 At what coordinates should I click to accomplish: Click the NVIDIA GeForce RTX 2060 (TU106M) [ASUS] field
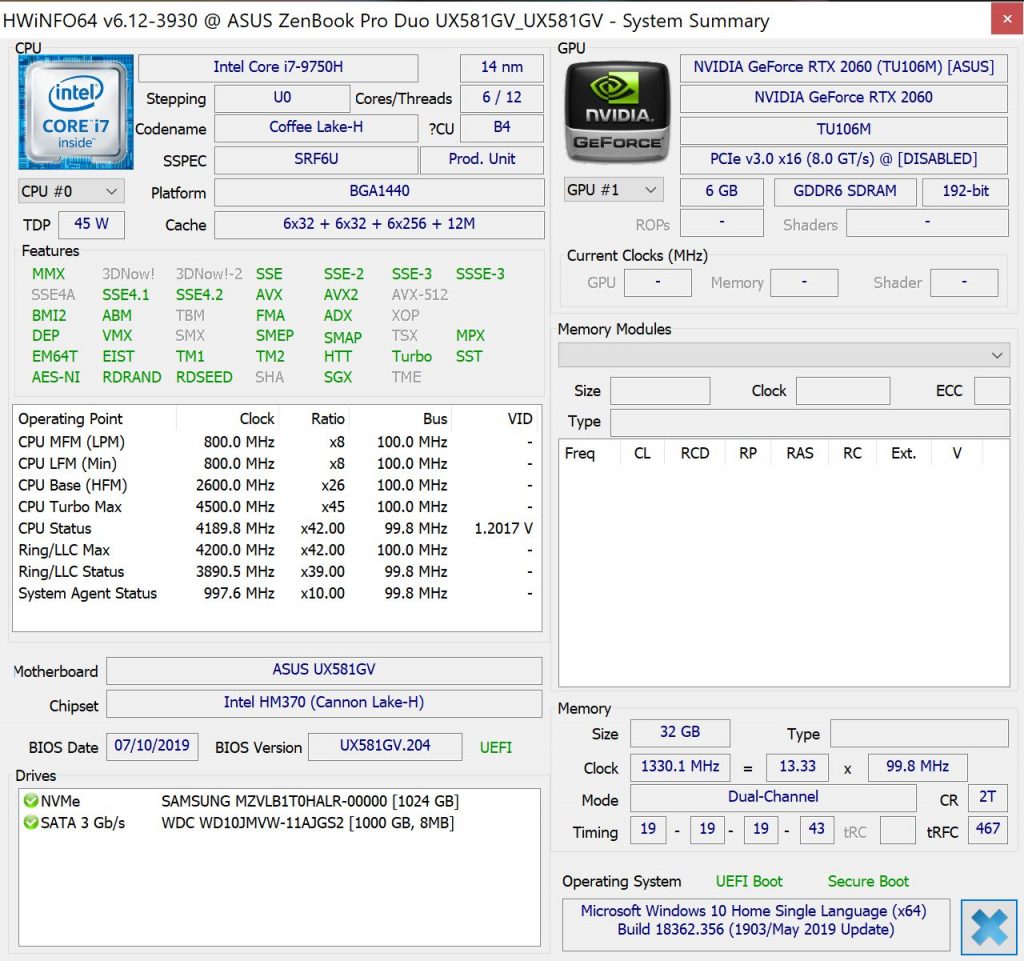844,67
